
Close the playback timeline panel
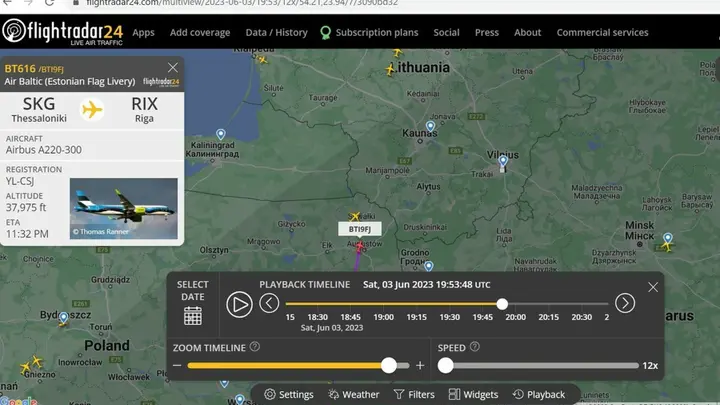pos(652,287)
